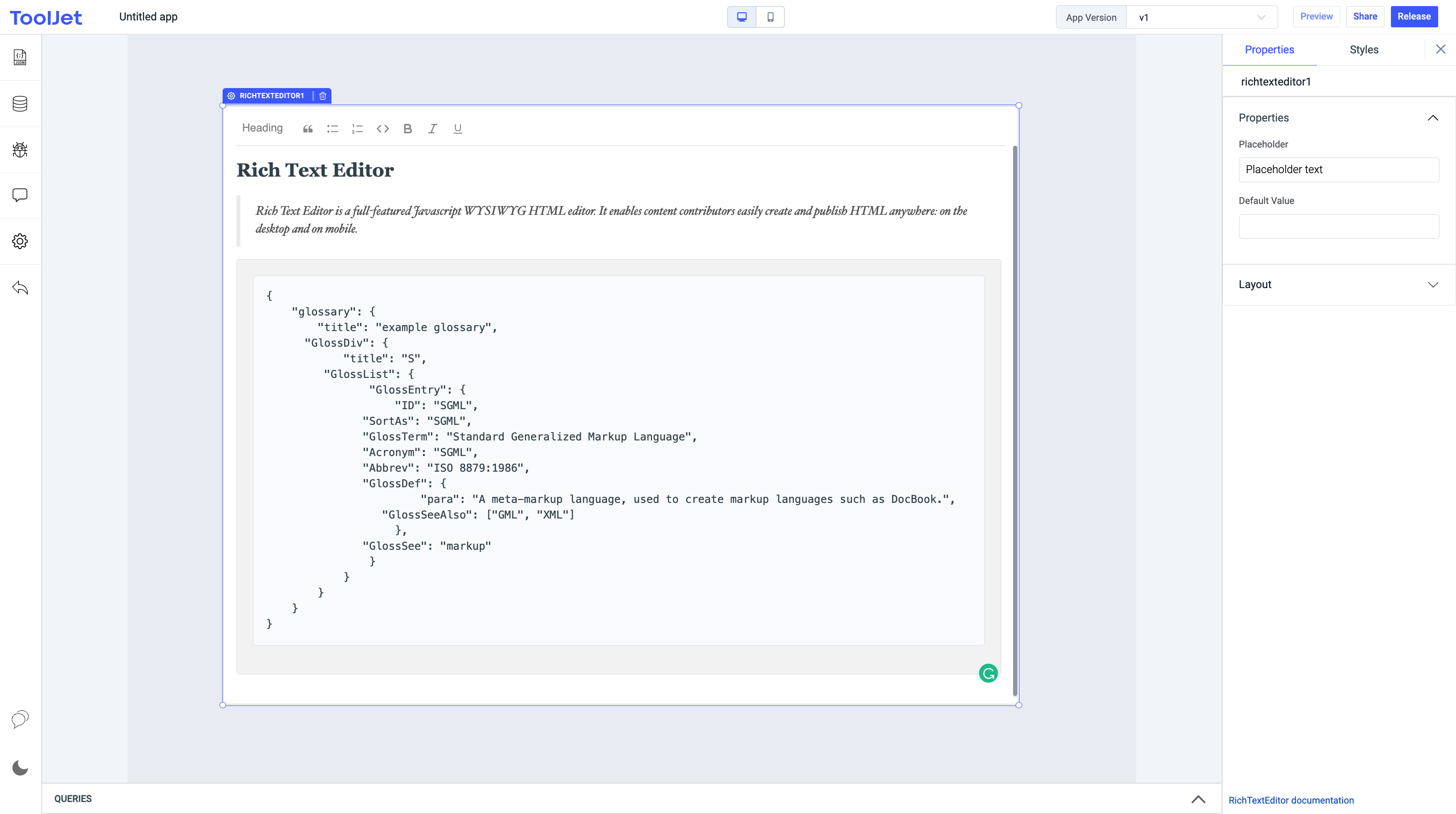Viewport: 1456px width, 814px height.
Task: Toggle italic formatting in editor toolbar
Action: 433,129
